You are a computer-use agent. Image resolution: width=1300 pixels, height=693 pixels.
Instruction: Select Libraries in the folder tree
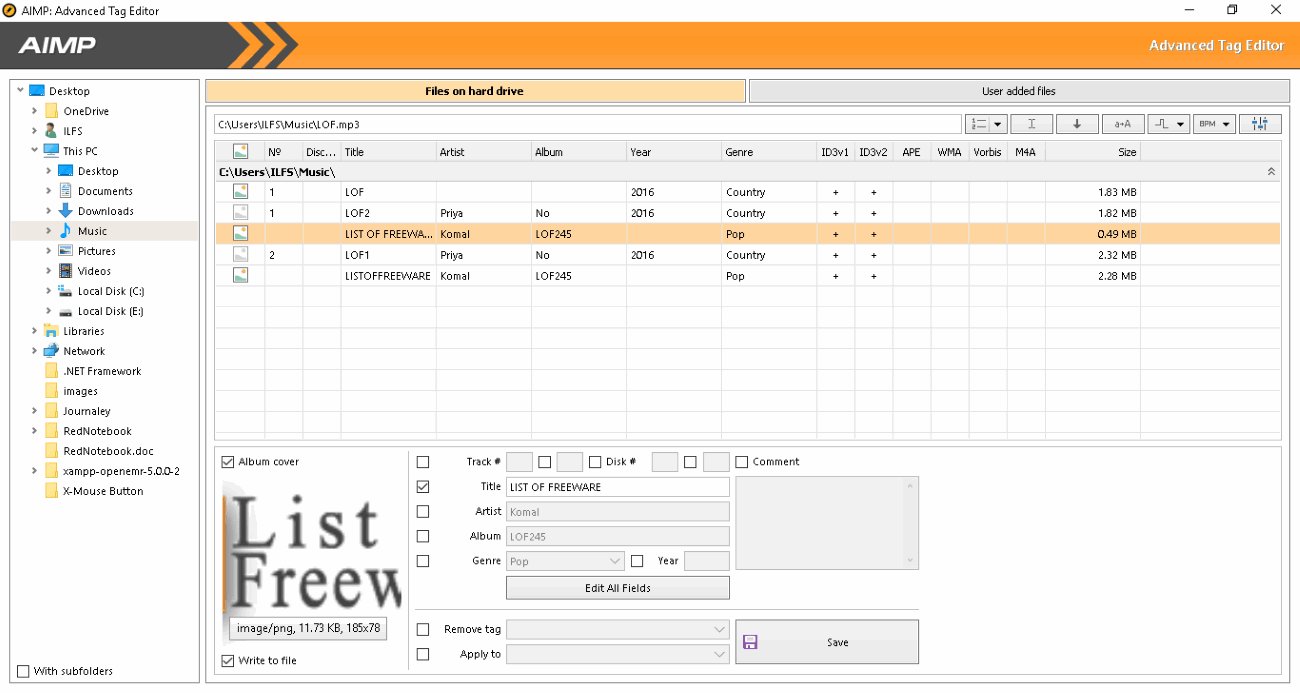point(84,331)
